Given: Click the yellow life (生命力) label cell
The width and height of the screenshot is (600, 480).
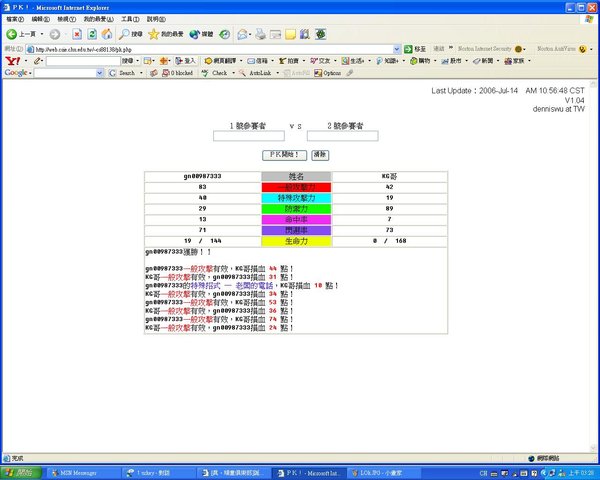Looking at the screenshot, I should (x=296, y=241).
